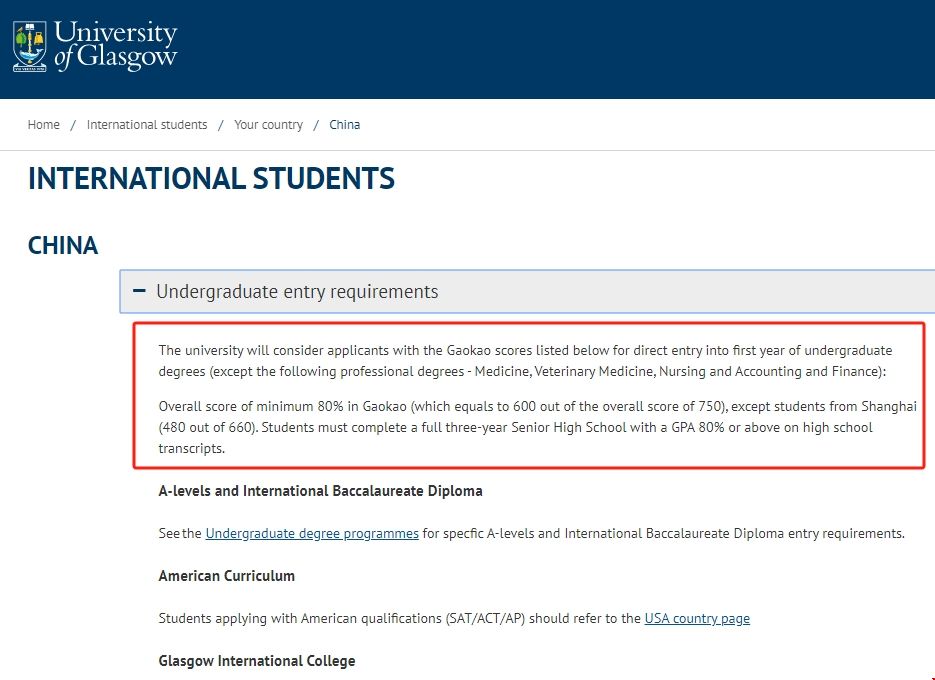Click the A-levels and International Baccalaureate heading
The width and height of the screenshot is (935, 680).
(x=320, y=491)
